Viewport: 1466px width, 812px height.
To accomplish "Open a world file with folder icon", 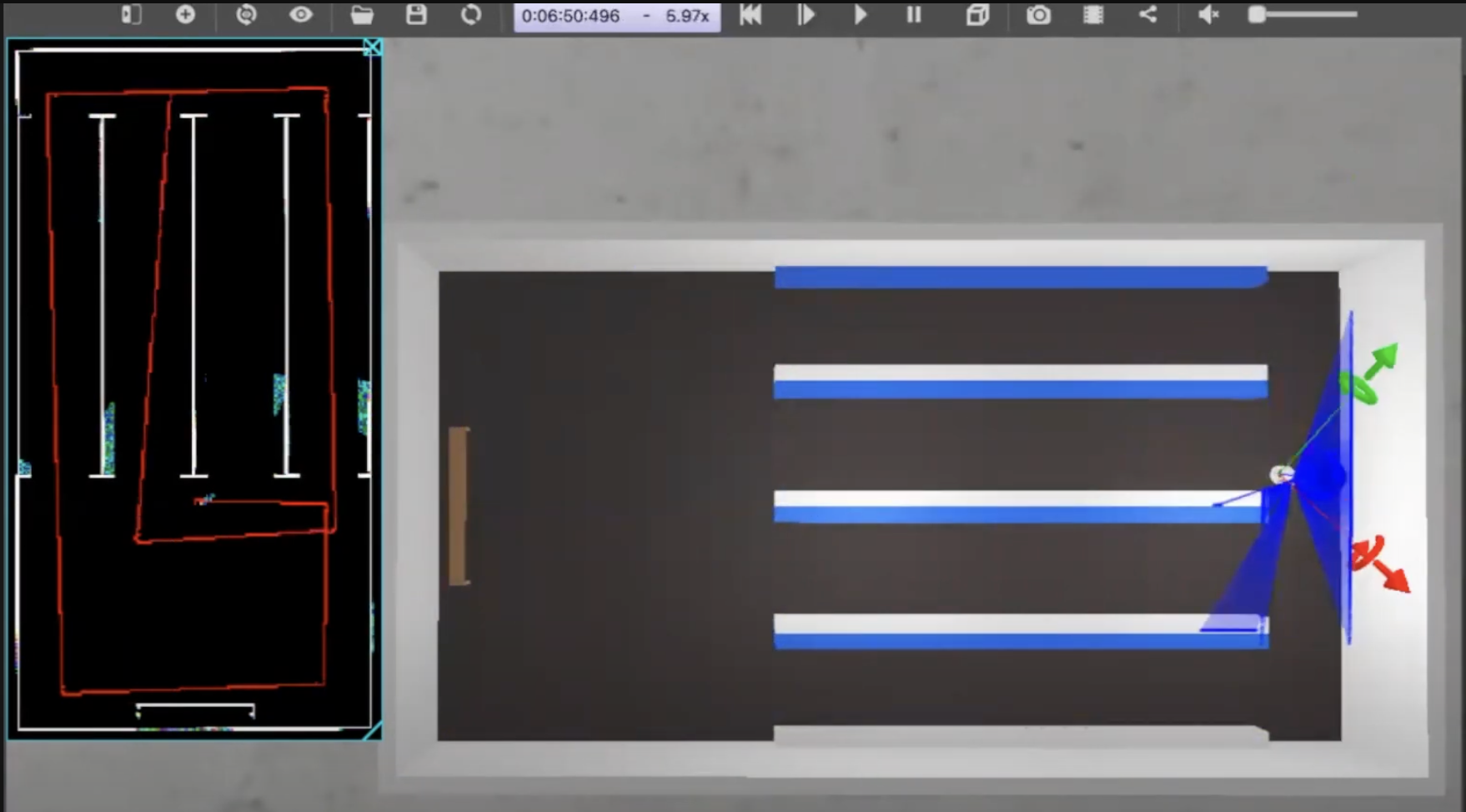I will (361, 15).
